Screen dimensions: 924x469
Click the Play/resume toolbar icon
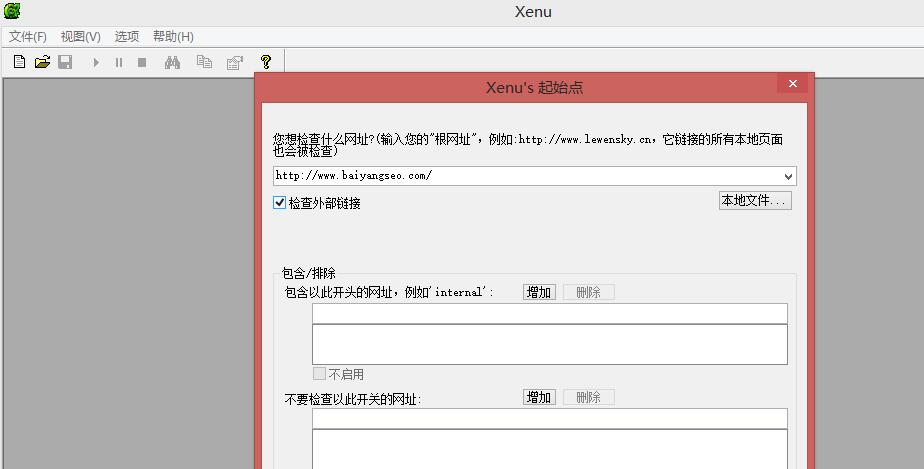pos(96,62)
